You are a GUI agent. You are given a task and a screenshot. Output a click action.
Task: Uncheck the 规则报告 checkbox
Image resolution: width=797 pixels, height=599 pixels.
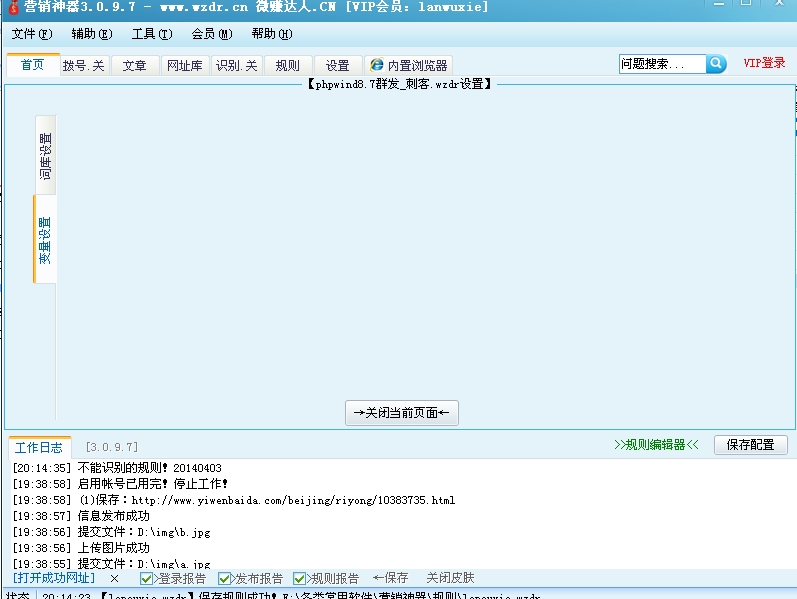300,578
